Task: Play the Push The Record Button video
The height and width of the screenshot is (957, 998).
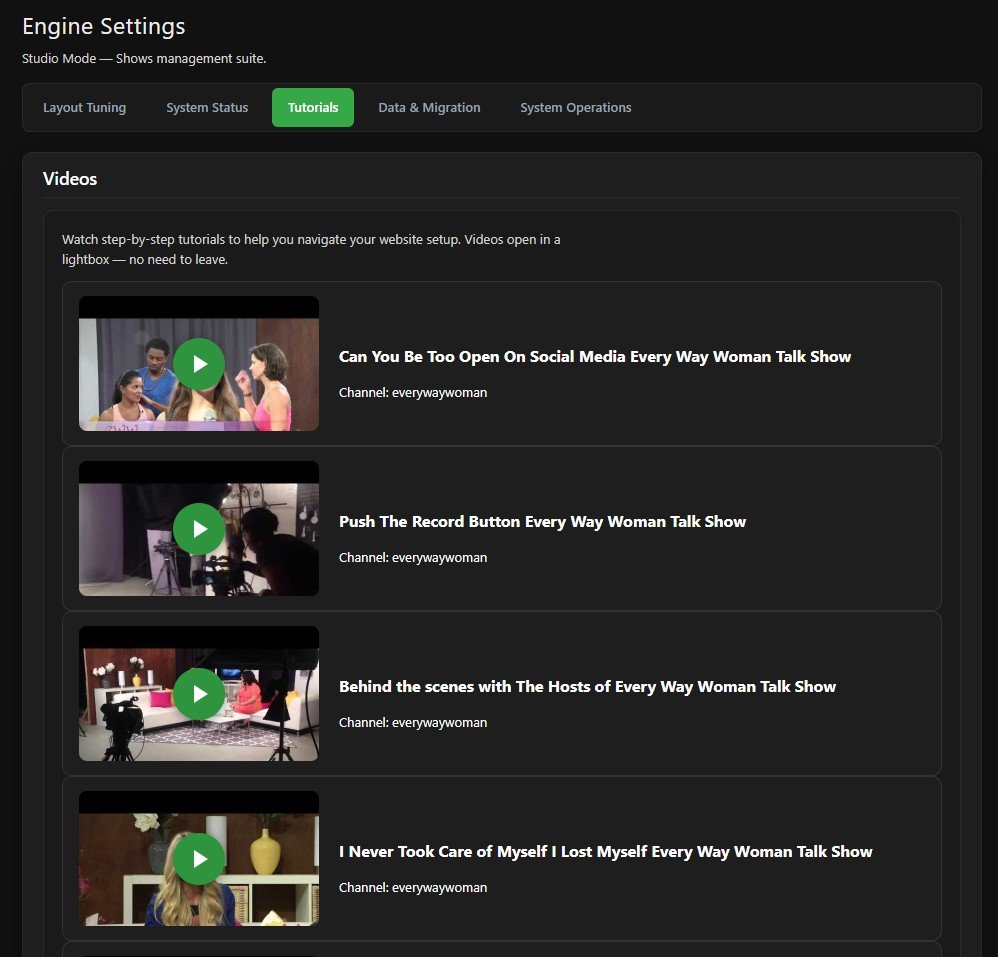Action: 199,529
